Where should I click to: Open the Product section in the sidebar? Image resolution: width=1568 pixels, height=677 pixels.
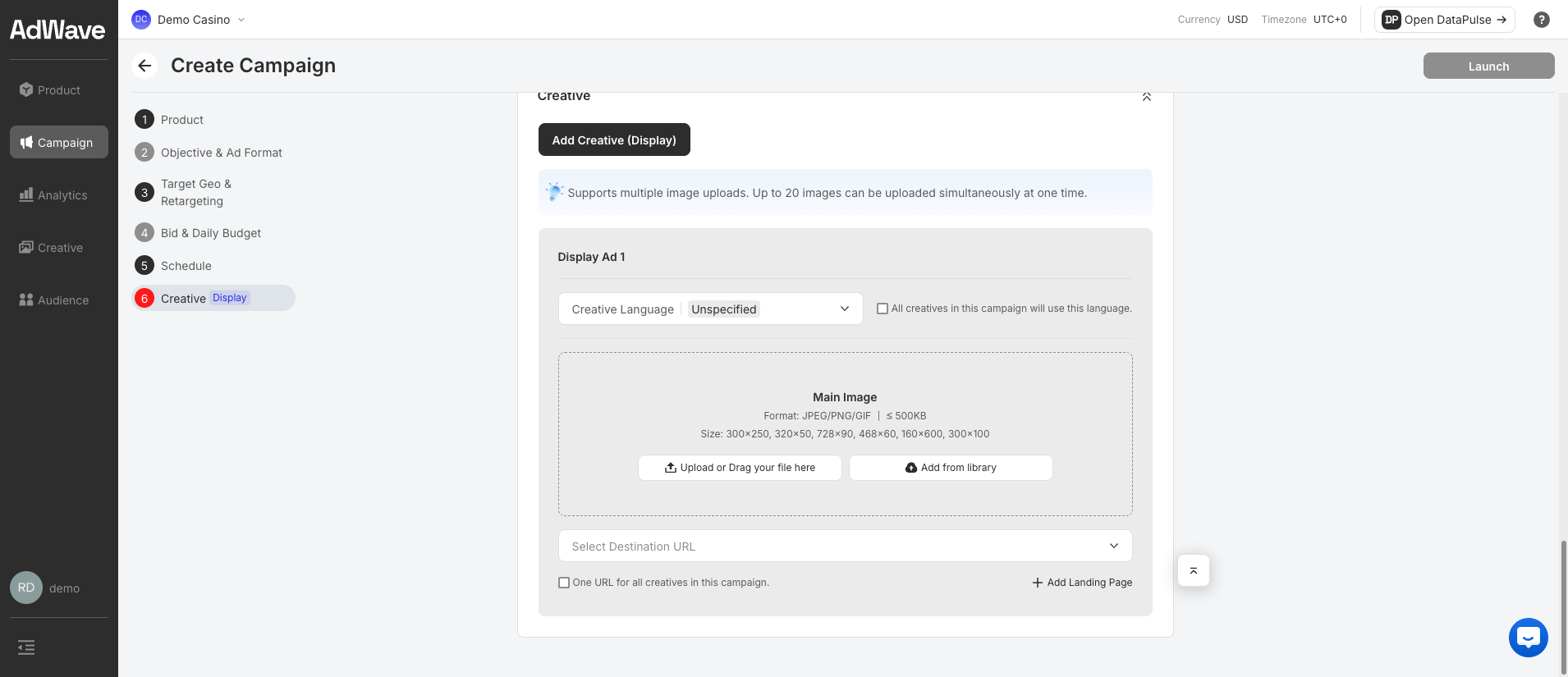(59, 90)
